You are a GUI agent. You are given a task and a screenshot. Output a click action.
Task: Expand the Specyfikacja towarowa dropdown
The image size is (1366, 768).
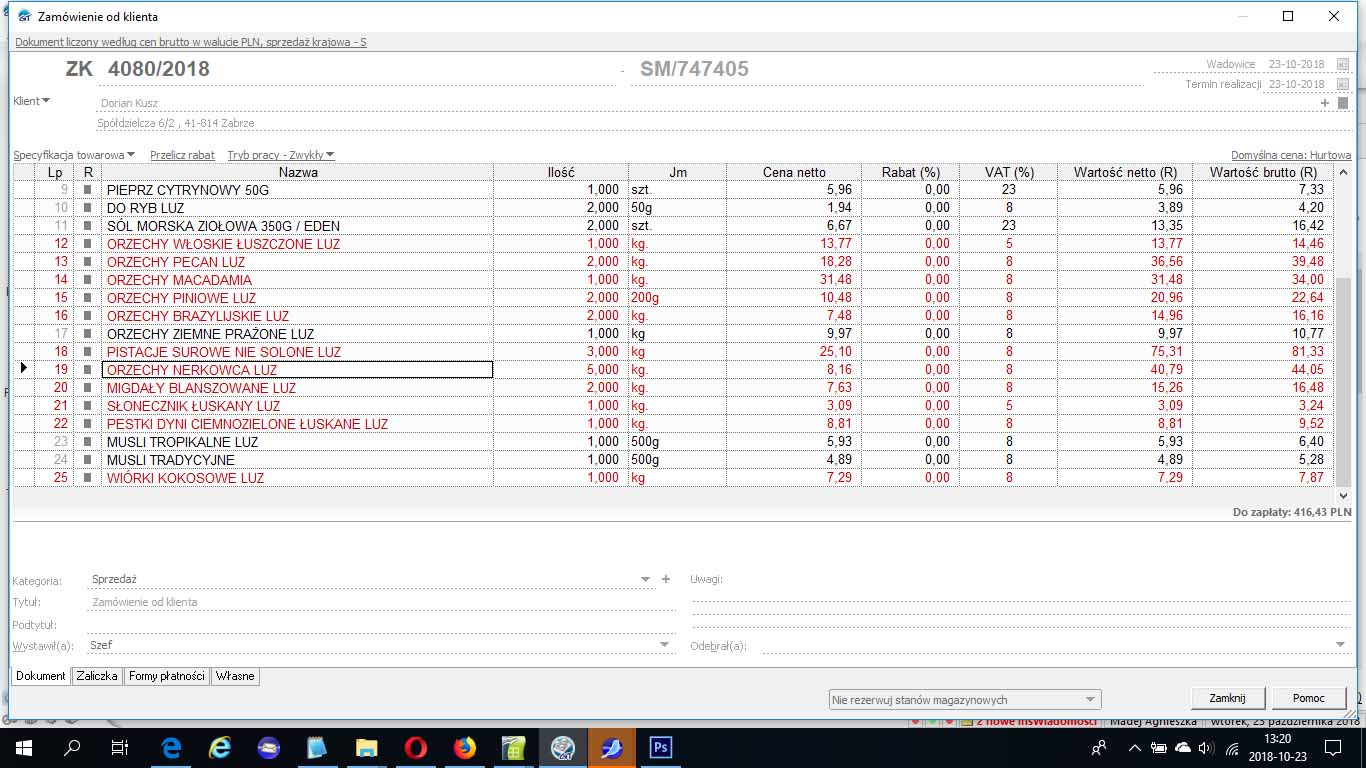coord(74,155)
